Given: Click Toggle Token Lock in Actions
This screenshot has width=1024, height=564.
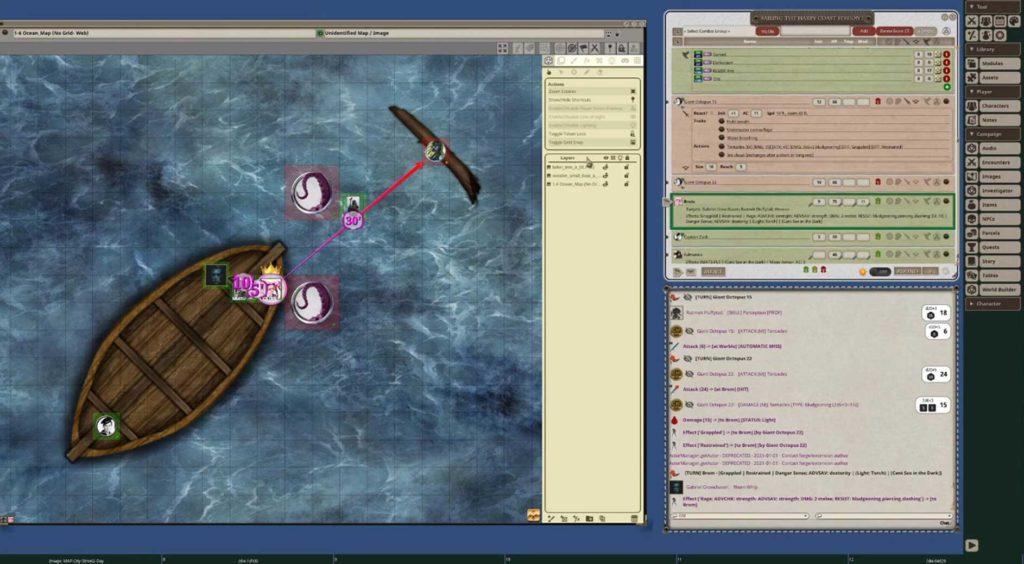Looking at the screenshot, I should (x=592, y=133).
